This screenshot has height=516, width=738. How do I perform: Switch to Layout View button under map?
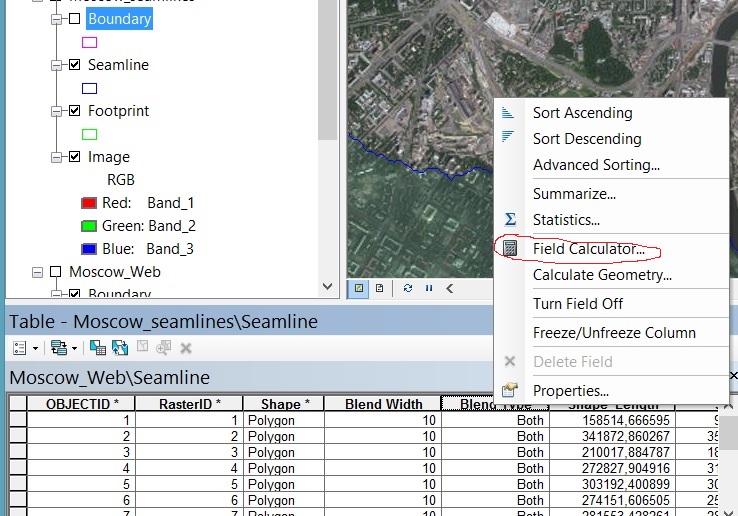379,288
